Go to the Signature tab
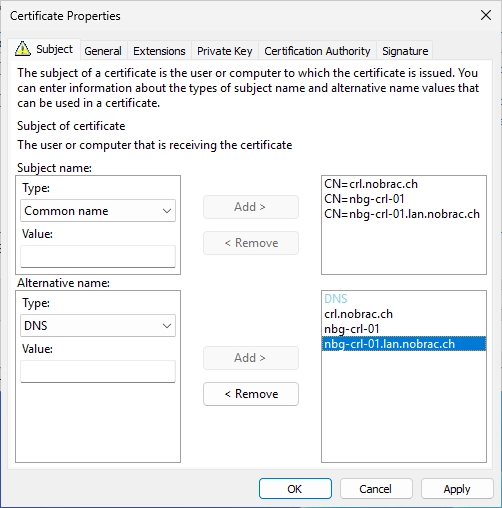This screenshot has width=502, height=508. point(405,51)
